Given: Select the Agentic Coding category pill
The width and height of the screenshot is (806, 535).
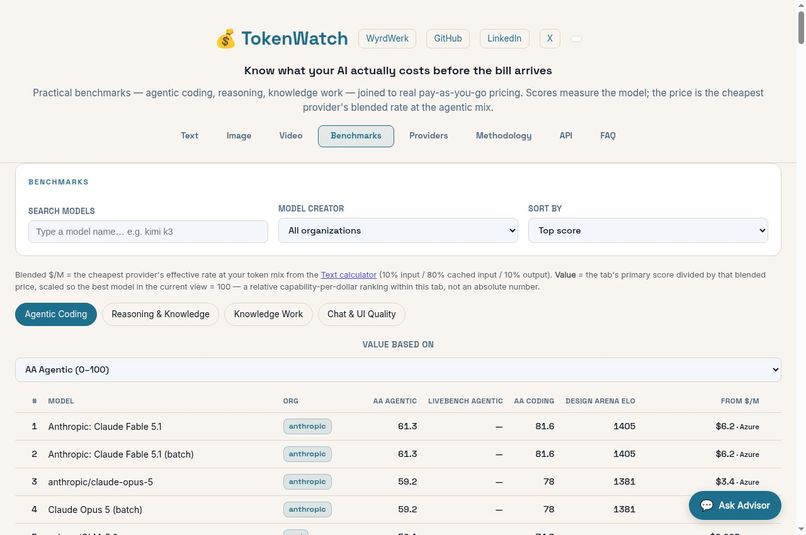Looking at the screenshot, I should (x=56, y=314).
